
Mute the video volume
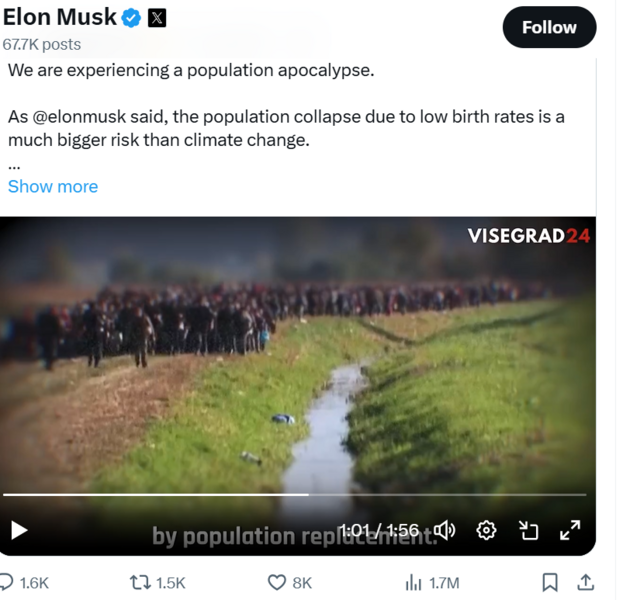[x=444, y=530]
